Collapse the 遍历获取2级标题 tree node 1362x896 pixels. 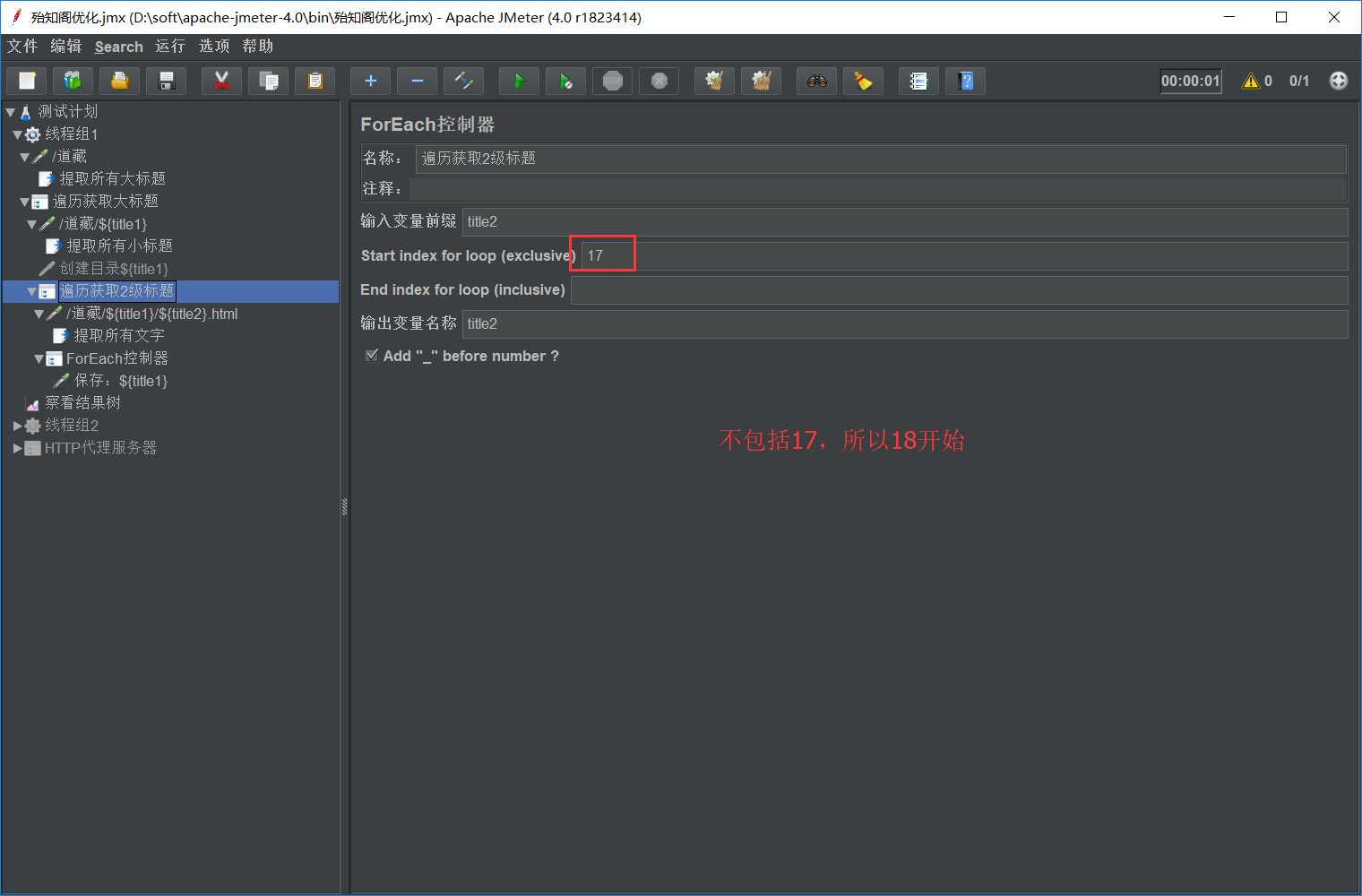32,291
